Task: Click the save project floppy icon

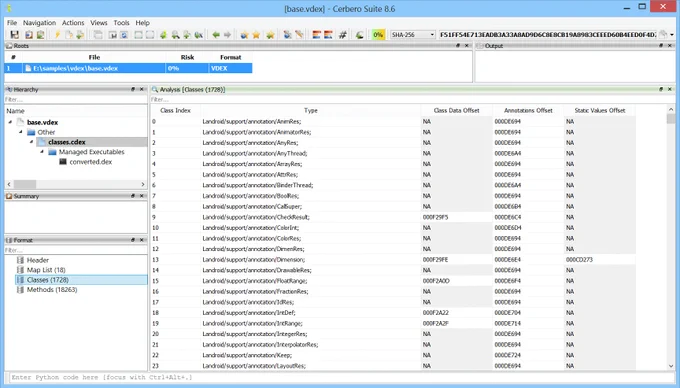Action: (15, 35)
